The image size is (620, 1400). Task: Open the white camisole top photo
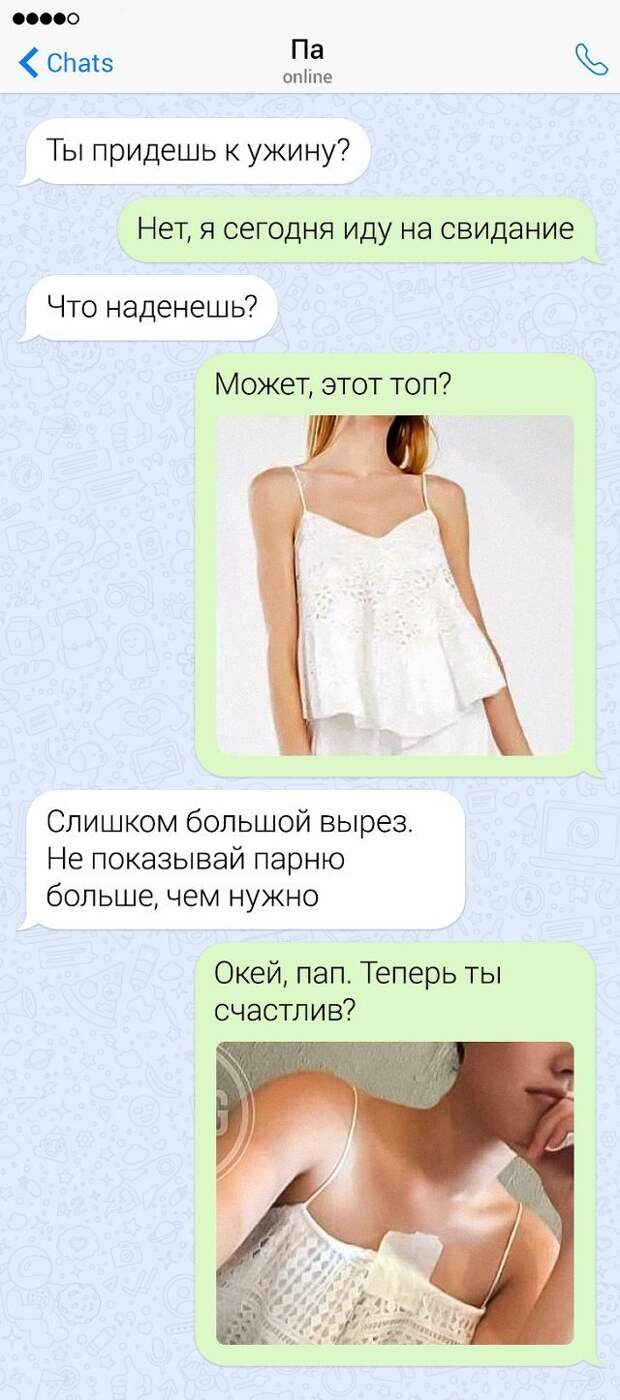[x=395, y=585]
